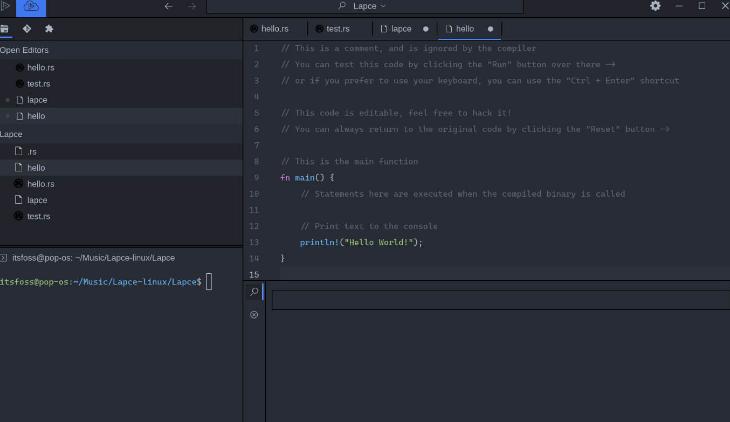Viewport: 730px width, 422px height.
Task: Open the settings gear icon
Action: click(x=655, y=6)
